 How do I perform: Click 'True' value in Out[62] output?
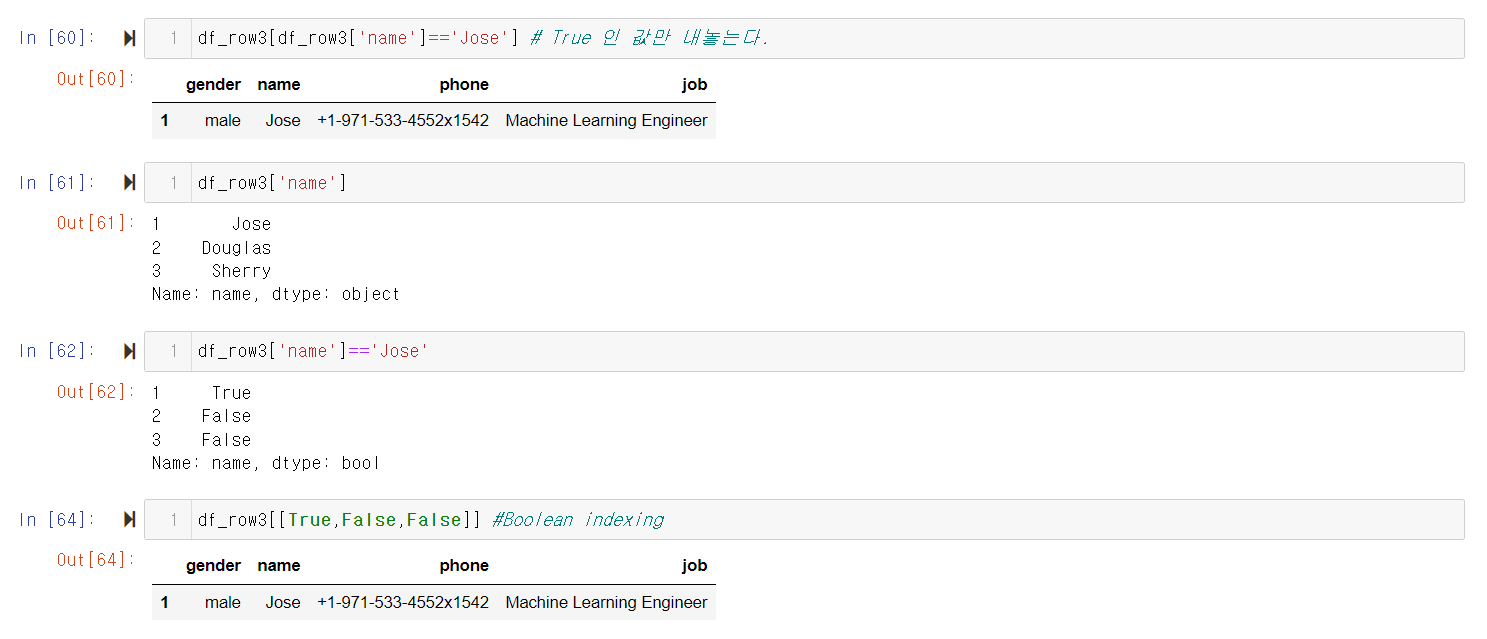(231, 393)
